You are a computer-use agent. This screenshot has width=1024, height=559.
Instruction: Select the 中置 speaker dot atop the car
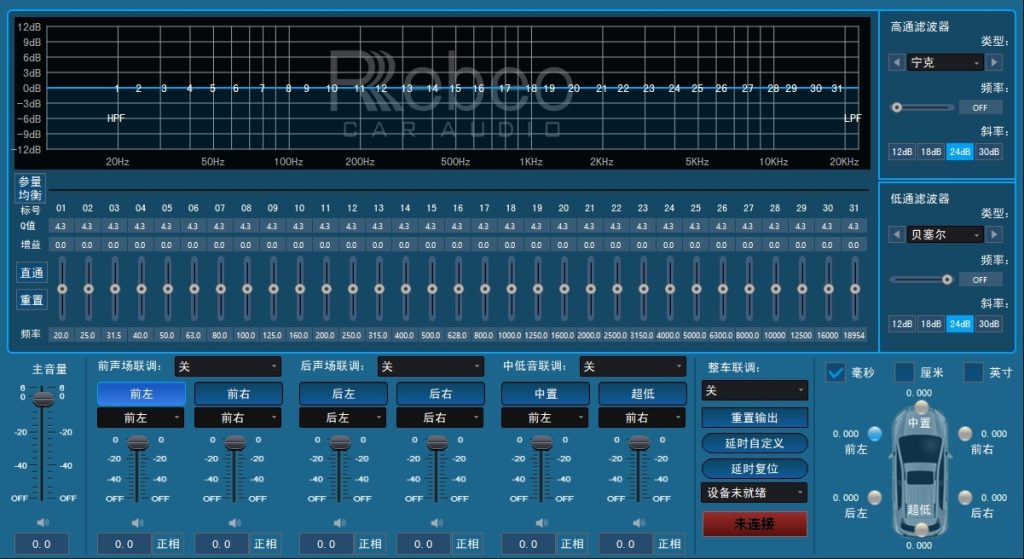(x=921, y=407)
